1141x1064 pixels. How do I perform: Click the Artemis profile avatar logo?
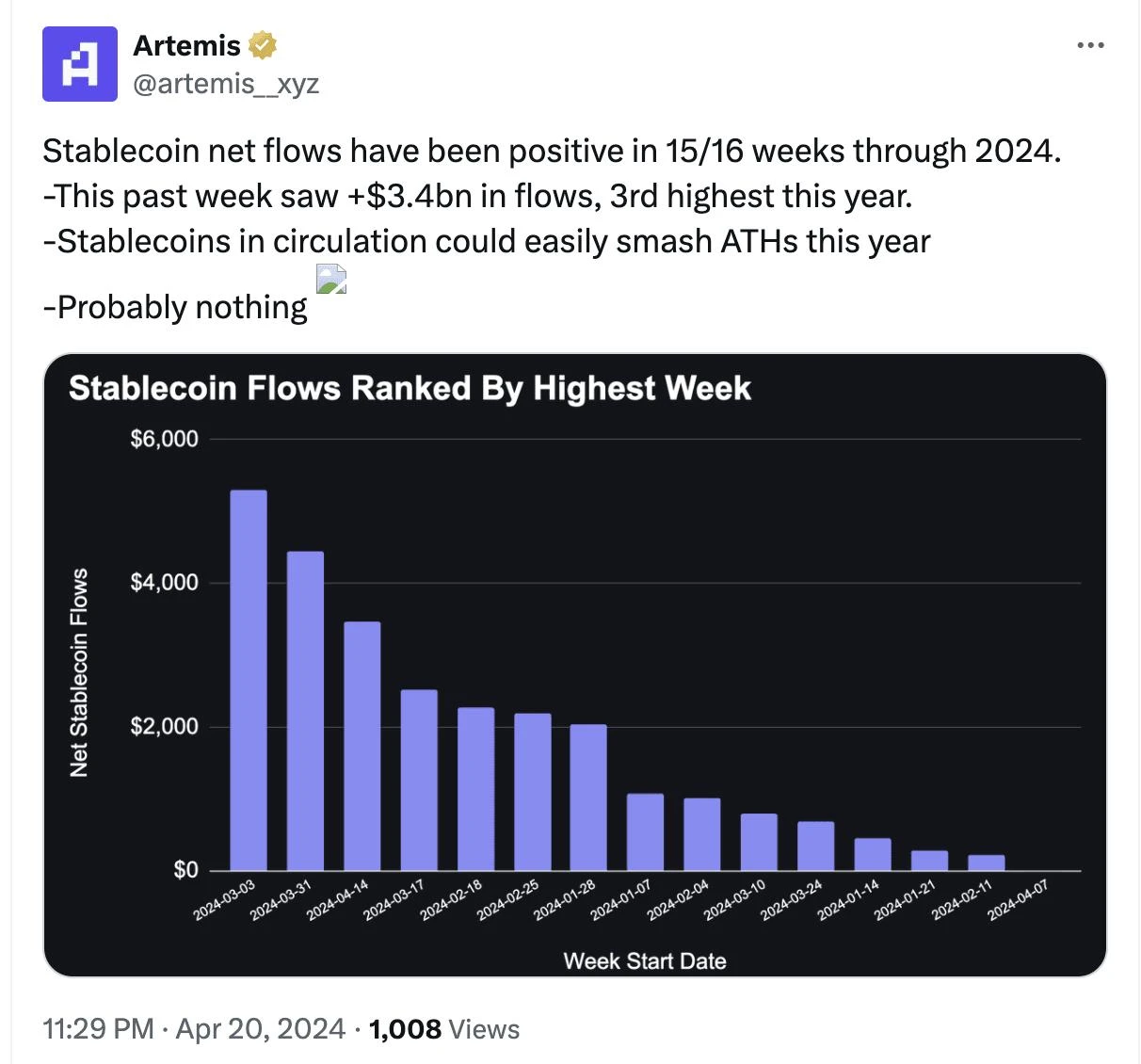[x=79, y=64]
